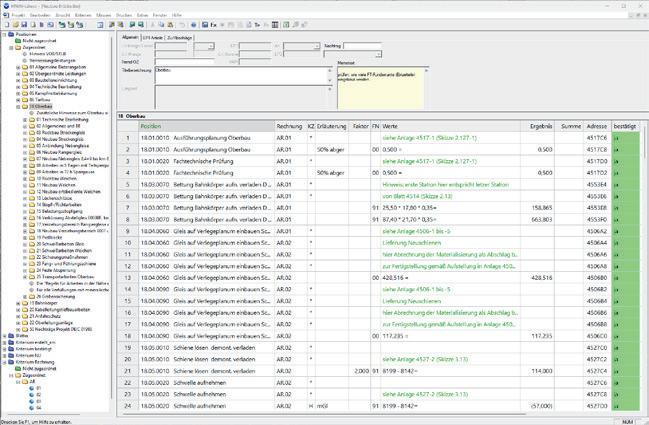Open the Bearbeiten menu
649x425 pixels.
click(40, 15)
